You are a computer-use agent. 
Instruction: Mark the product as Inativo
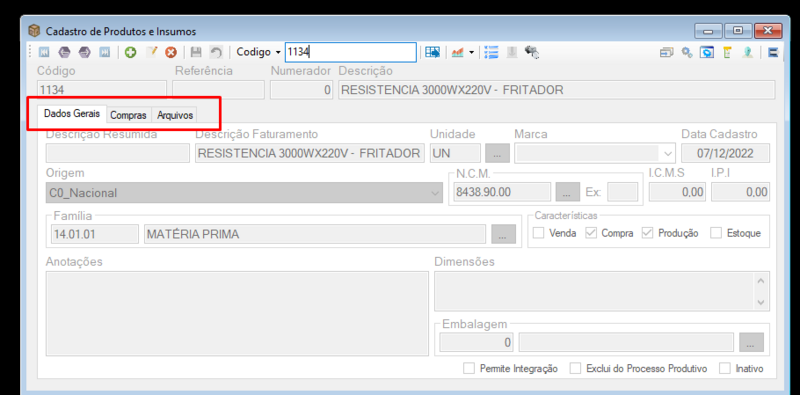(x=724, y=368)
